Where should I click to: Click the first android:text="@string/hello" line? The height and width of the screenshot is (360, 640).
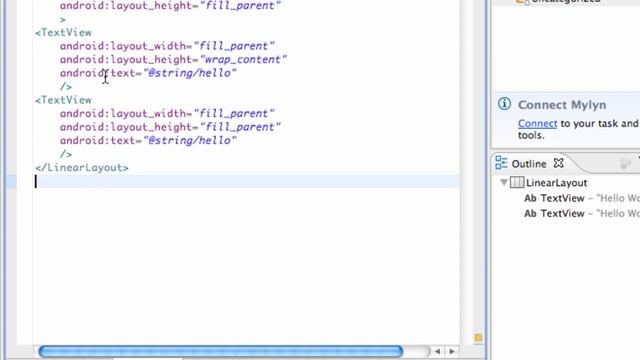148,73
